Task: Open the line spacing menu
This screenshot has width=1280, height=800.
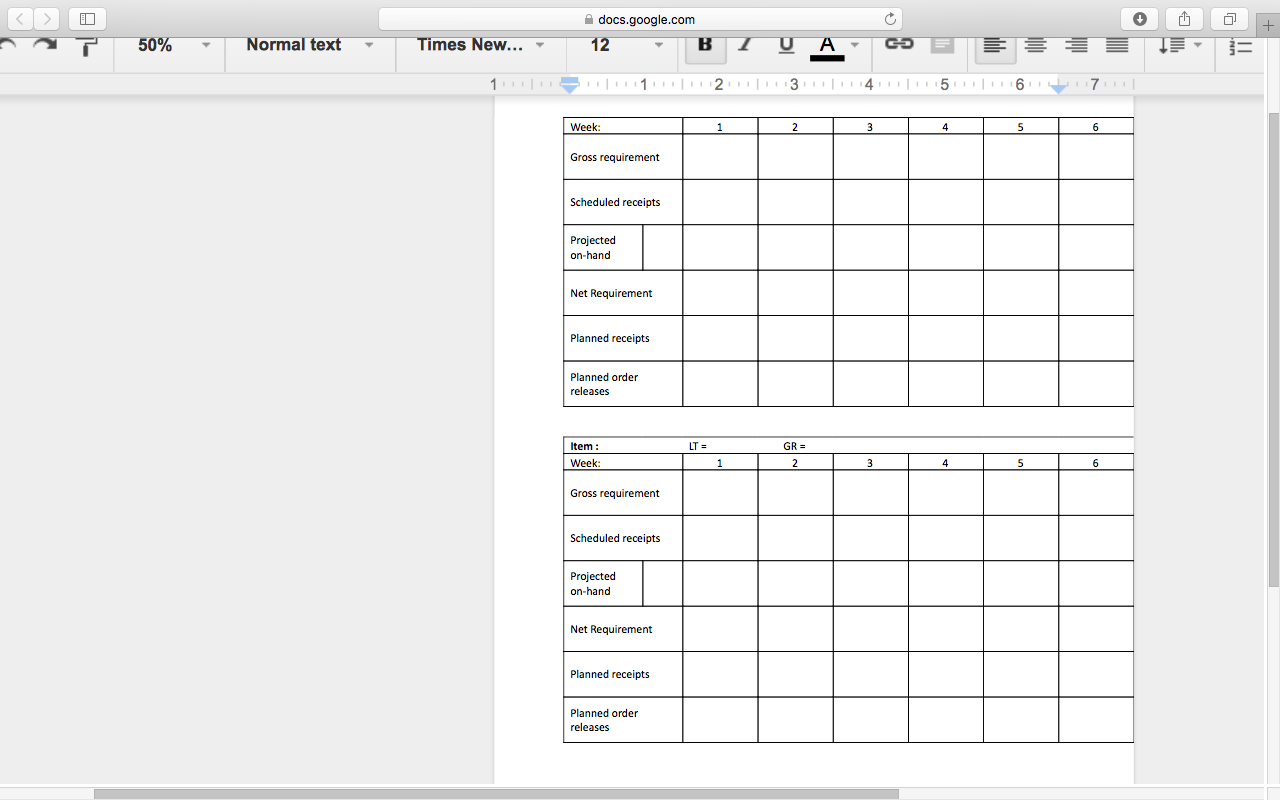Action: click(x=1179, y=45)
